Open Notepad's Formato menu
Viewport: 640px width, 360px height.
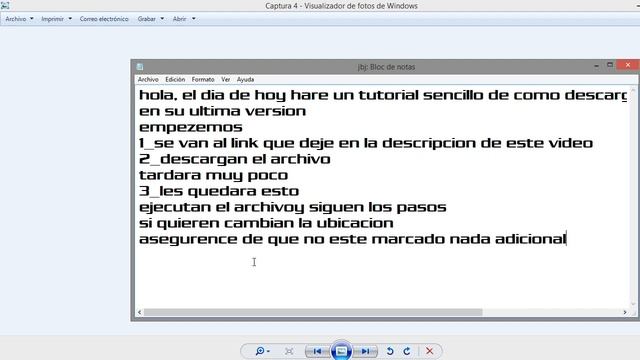[x=203, y=80]
